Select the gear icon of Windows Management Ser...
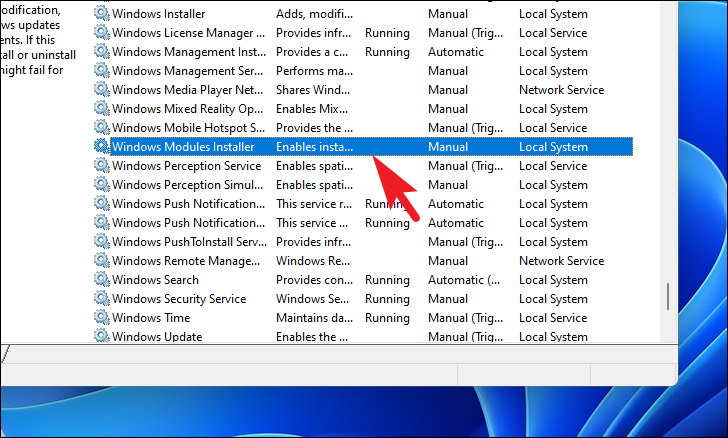 coord(102,70)
